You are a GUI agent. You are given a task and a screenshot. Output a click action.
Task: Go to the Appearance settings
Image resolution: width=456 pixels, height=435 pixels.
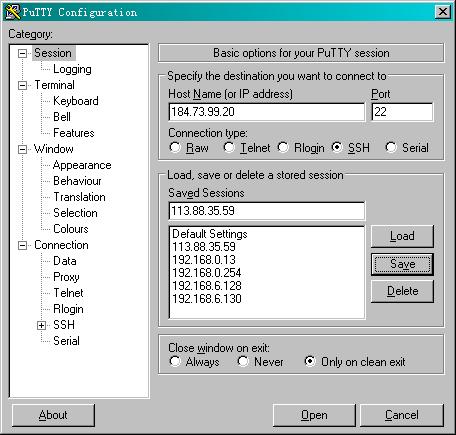coord(82,165)
